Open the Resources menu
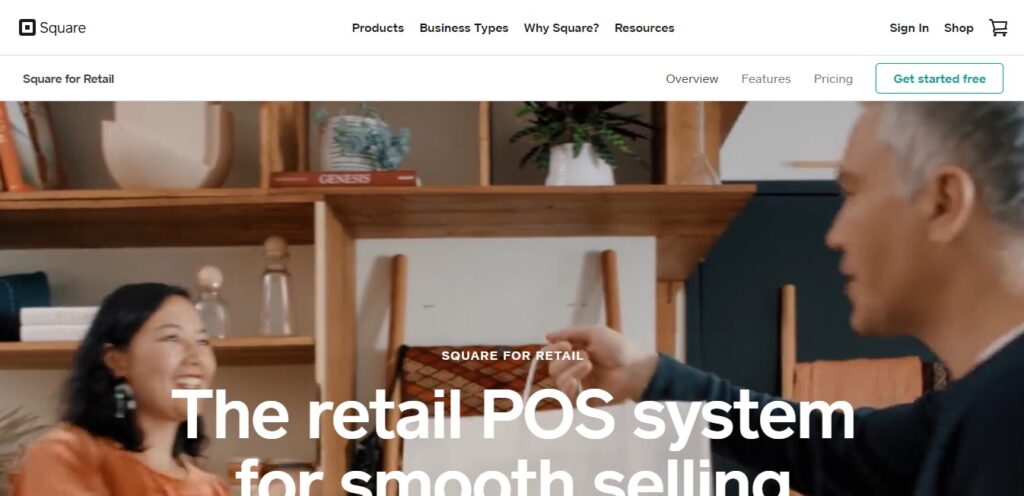Image resolution: width=1024 pixels, height=496 pixels. coord(644,28)
